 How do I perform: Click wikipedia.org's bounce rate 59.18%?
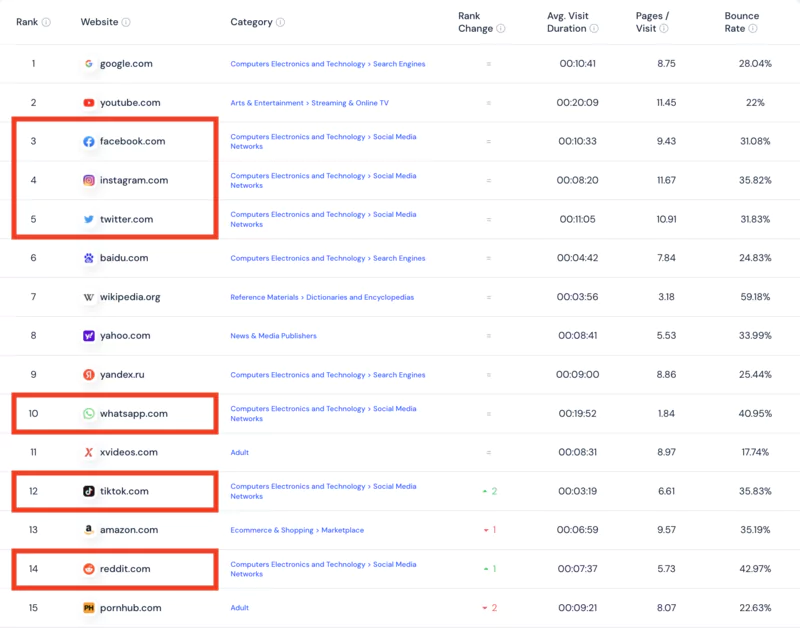(x=755, y=297)
